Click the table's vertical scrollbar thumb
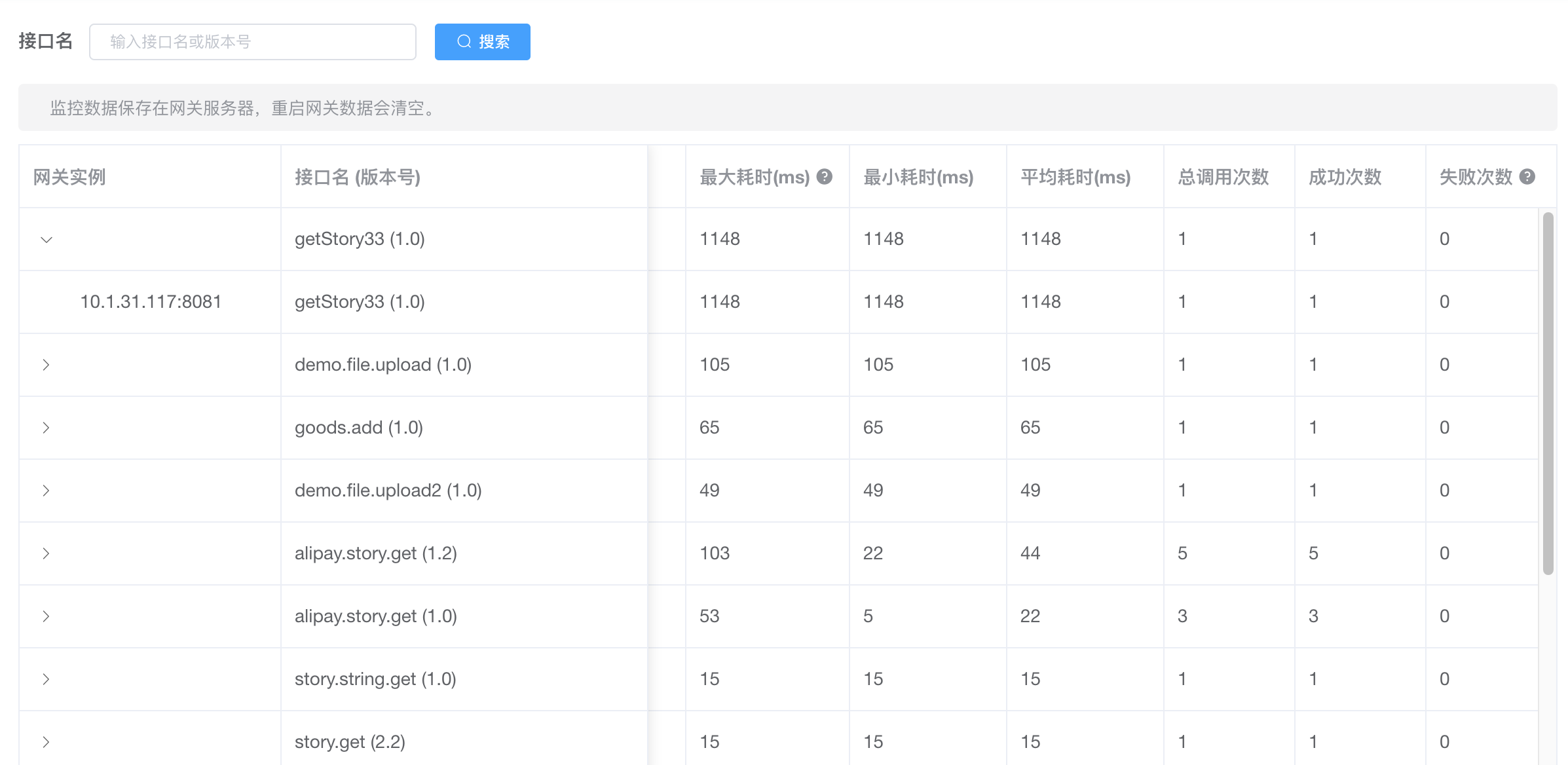This screenshot has width=1568, height=765. pos(1548,393)
